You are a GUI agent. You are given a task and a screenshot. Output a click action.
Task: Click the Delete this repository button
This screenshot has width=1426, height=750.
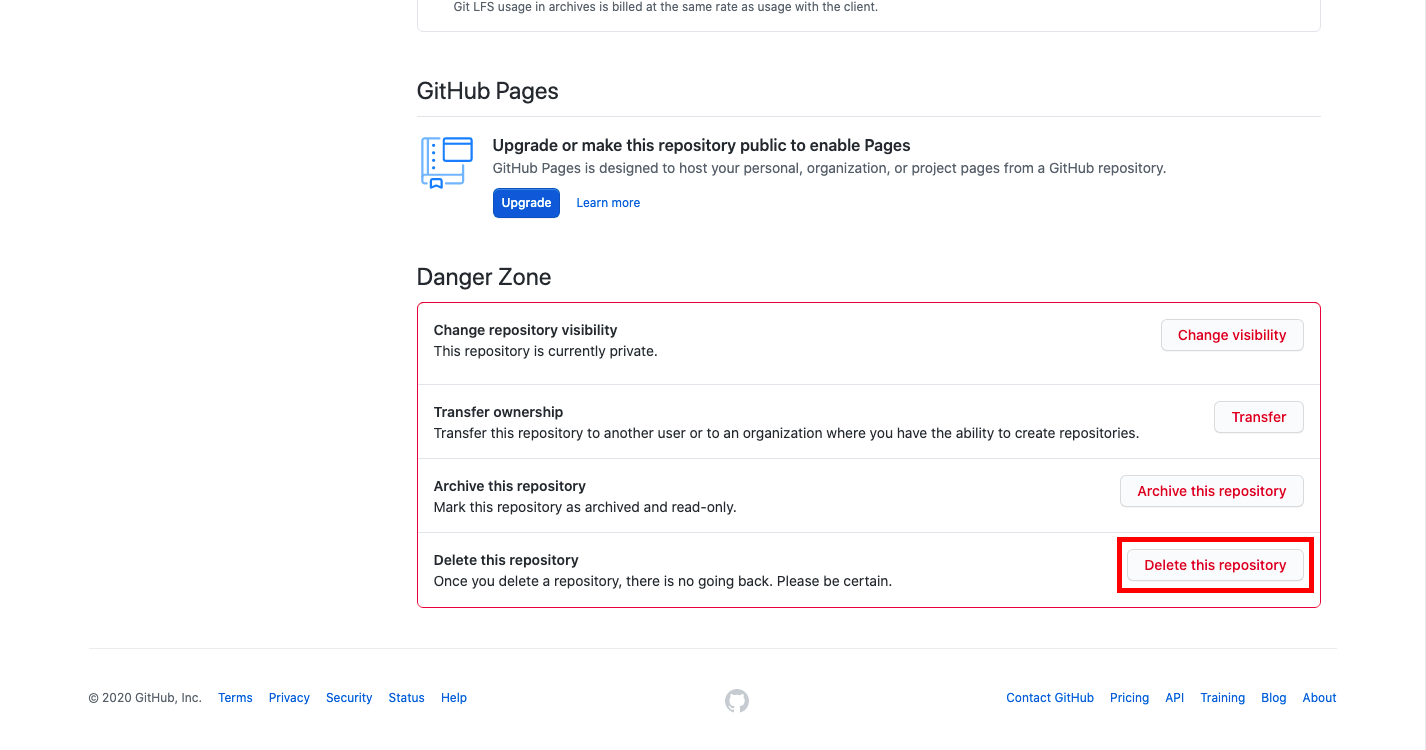[x=1215, y=565]
